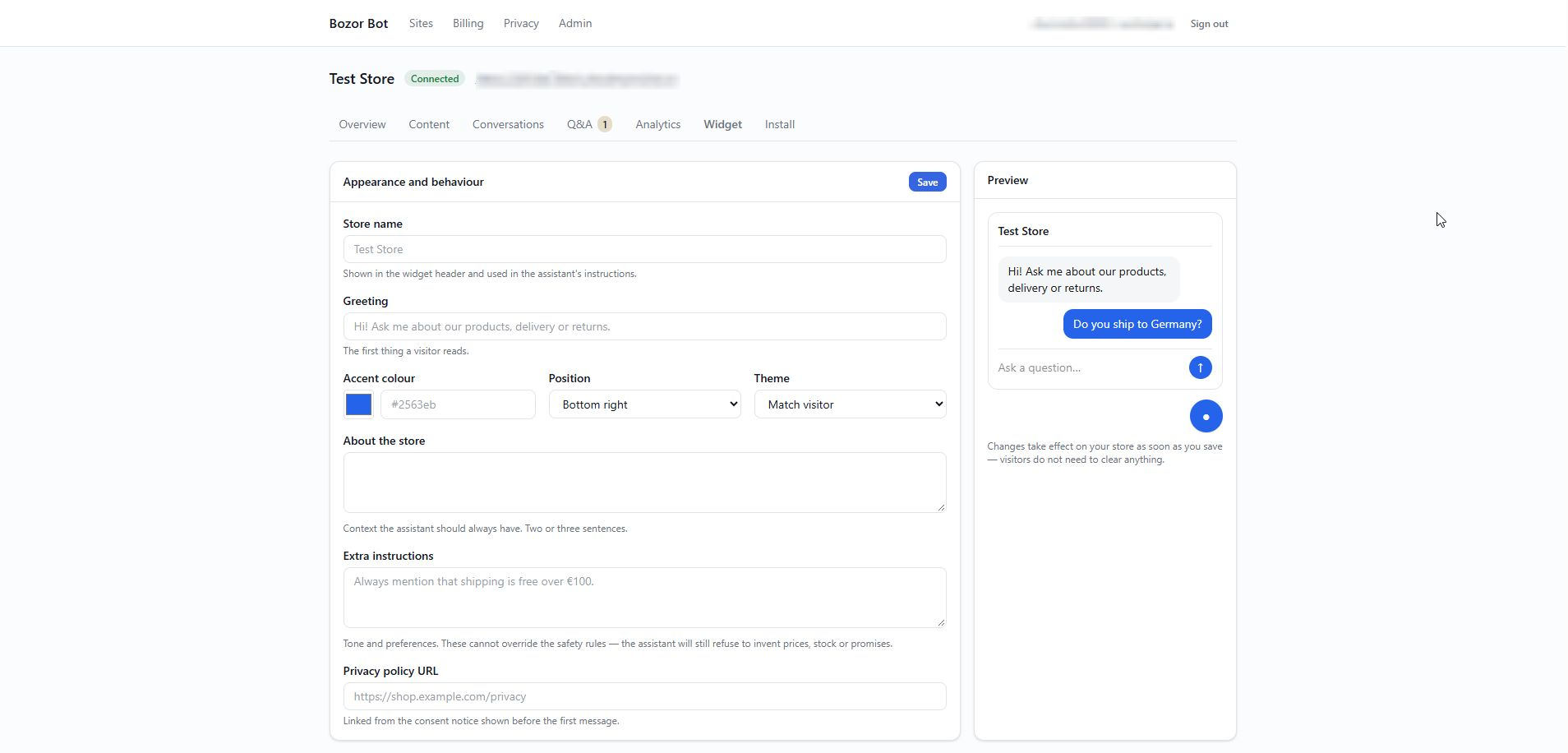This screenshot has width=1568, height=753.
Task: Click the Preview panel heading
Action: click(1008, 180)
